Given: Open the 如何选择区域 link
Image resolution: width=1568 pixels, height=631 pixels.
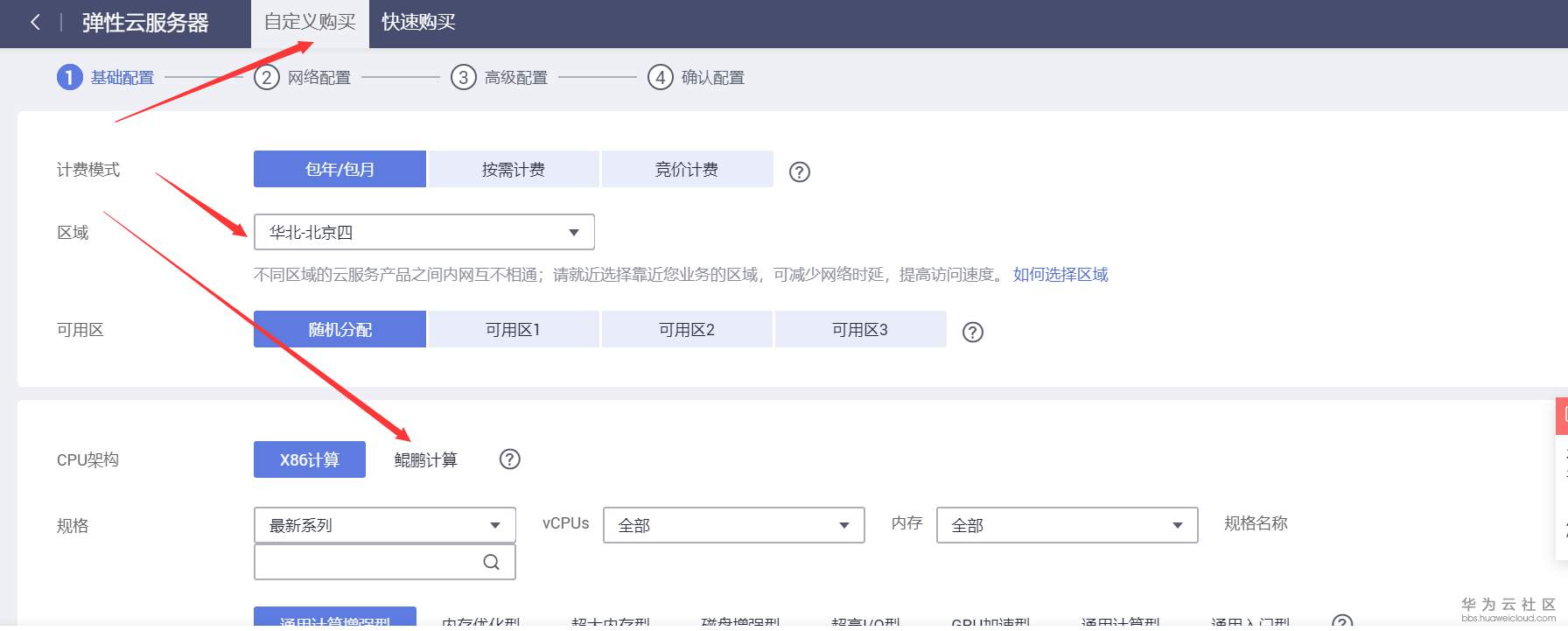Looking at the screenshot, I should pyautogui.click(x=1060, y=275).
